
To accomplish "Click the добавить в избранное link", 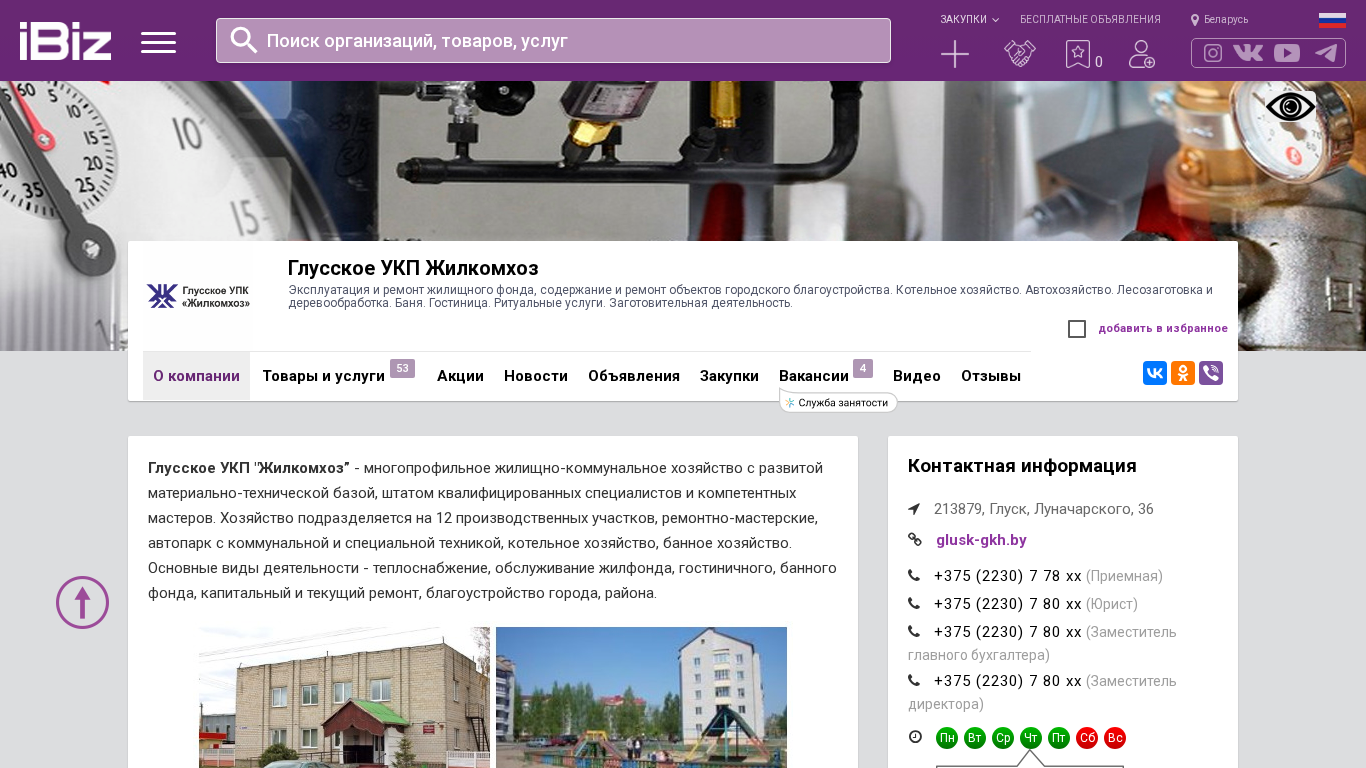I will 1163,329.
